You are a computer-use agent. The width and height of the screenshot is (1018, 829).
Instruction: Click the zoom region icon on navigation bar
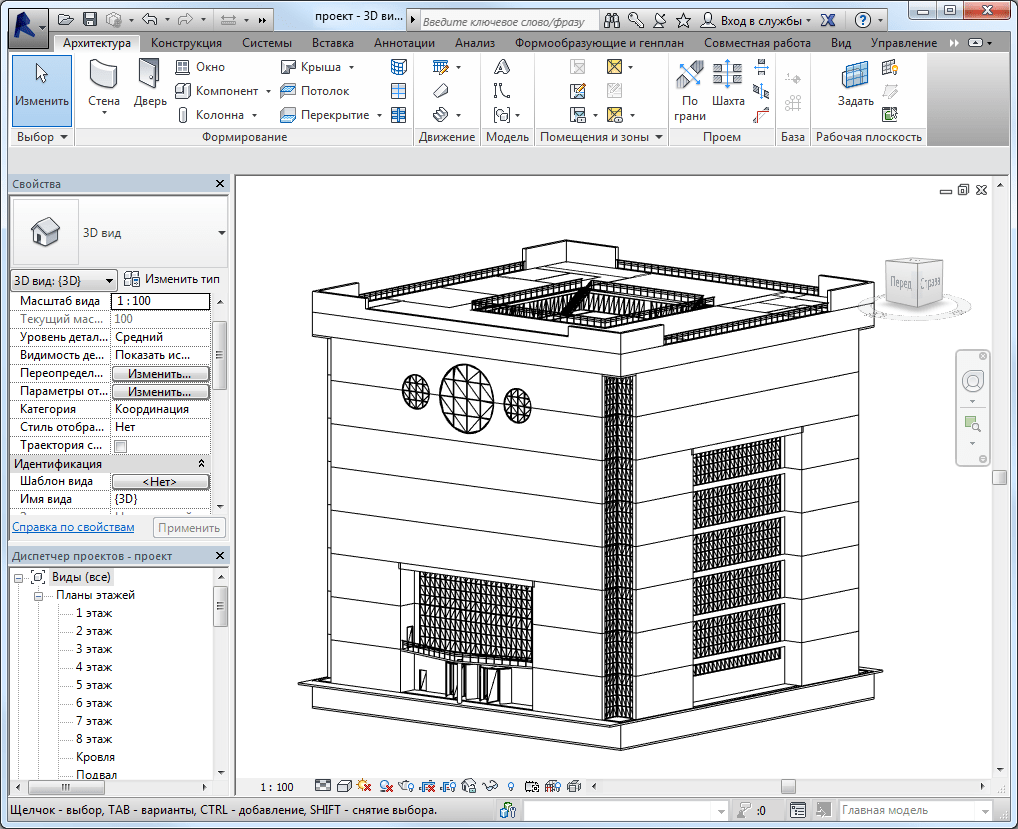pyautogui.click(x=972, y=425)
